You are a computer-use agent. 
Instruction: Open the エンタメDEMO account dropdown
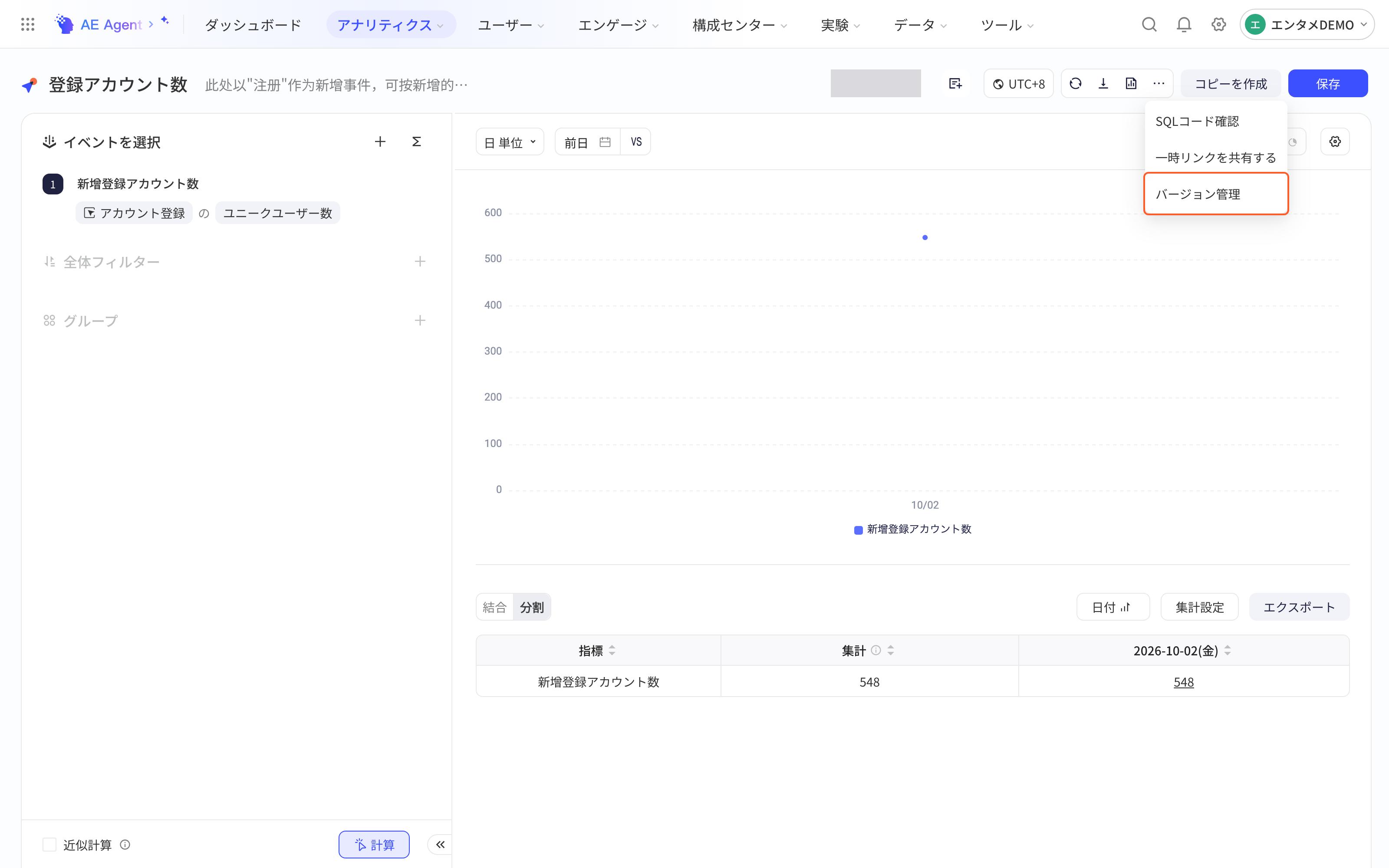[x=1307, y=25]
